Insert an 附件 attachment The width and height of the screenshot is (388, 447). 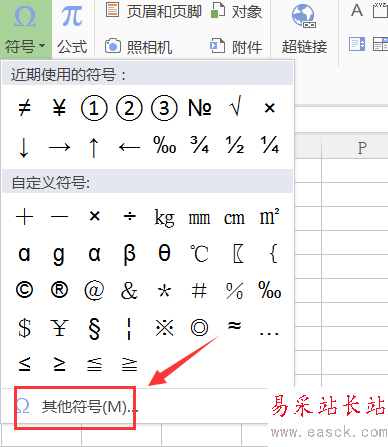[236, 46]
